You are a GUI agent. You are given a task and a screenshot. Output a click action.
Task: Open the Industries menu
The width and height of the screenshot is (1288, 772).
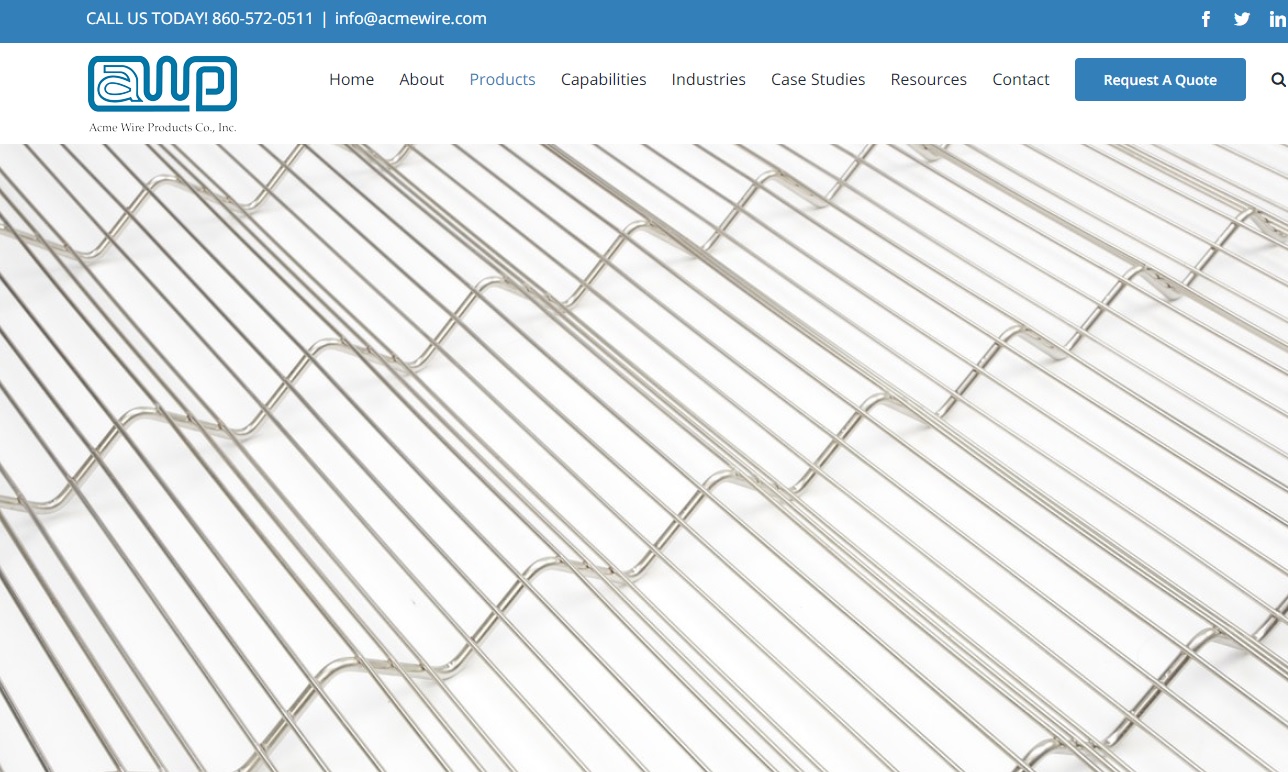click(x=708, y=79)
